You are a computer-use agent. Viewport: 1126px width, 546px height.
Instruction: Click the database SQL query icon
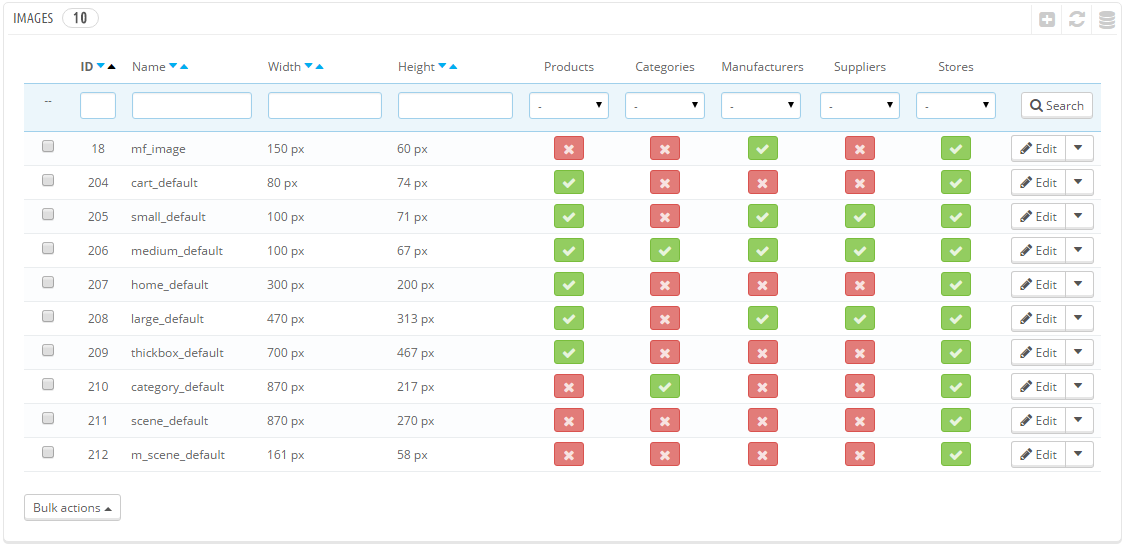coord(1107,20)
